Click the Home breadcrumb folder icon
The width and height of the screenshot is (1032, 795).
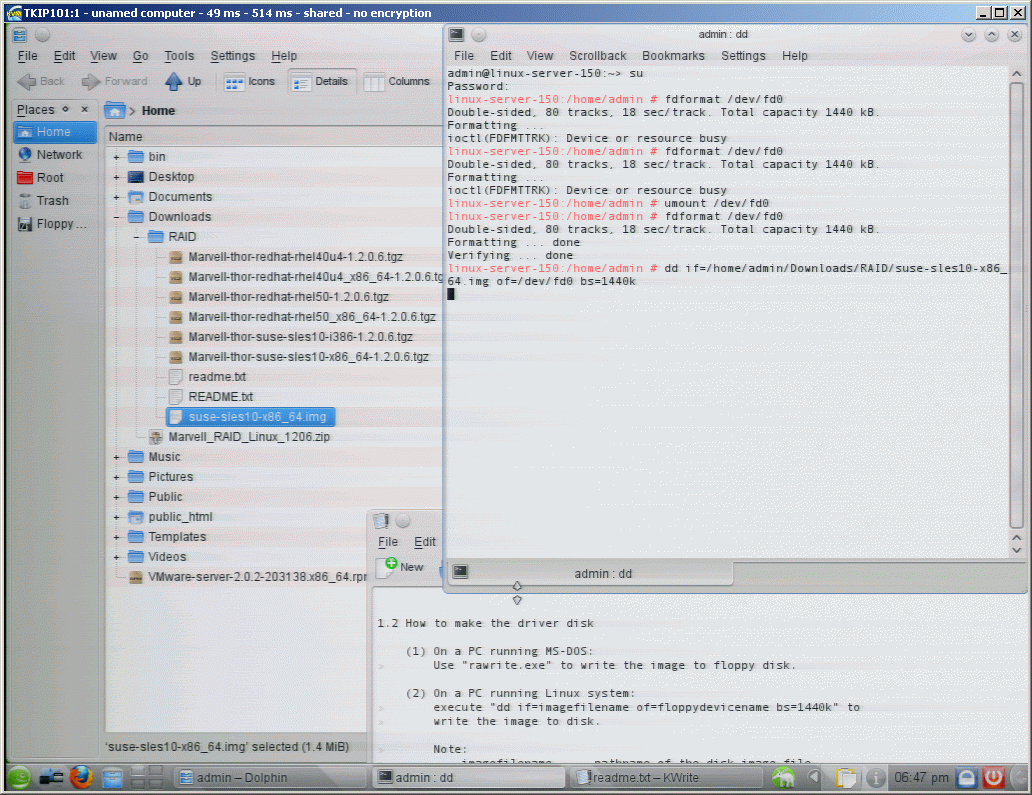(115, 111)
